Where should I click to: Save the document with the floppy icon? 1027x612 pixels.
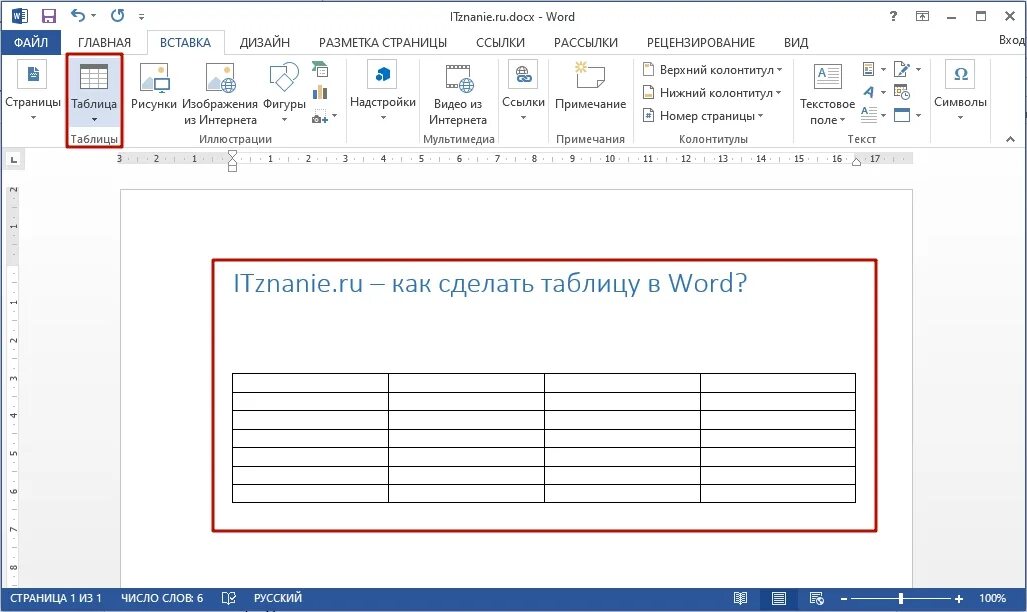pyautogui.click(x=48, y=16)
